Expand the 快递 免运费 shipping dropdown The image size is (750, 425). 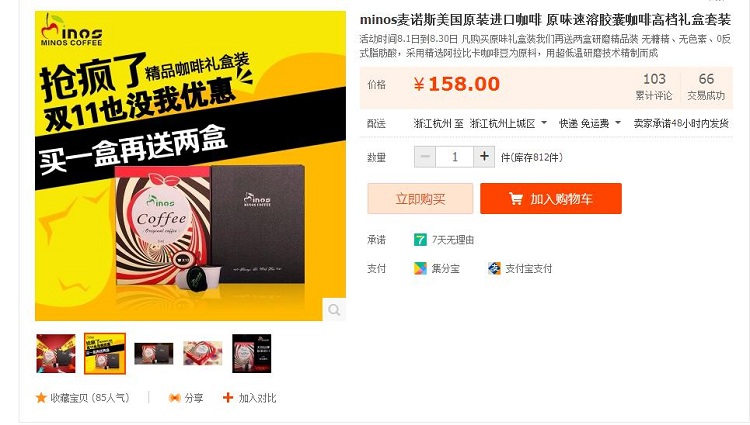618,123
